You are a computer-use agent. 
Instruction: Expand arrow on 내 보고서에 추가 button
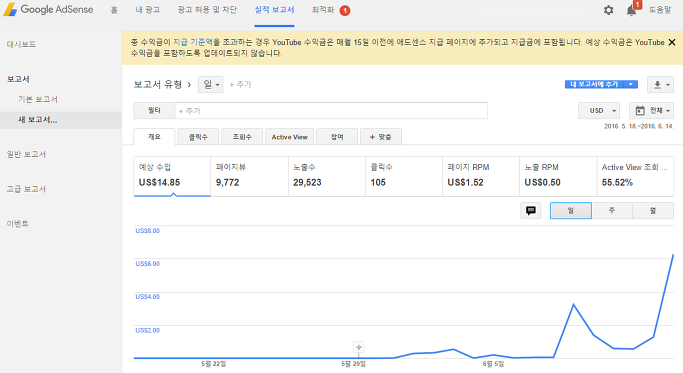tap(631, 84)
